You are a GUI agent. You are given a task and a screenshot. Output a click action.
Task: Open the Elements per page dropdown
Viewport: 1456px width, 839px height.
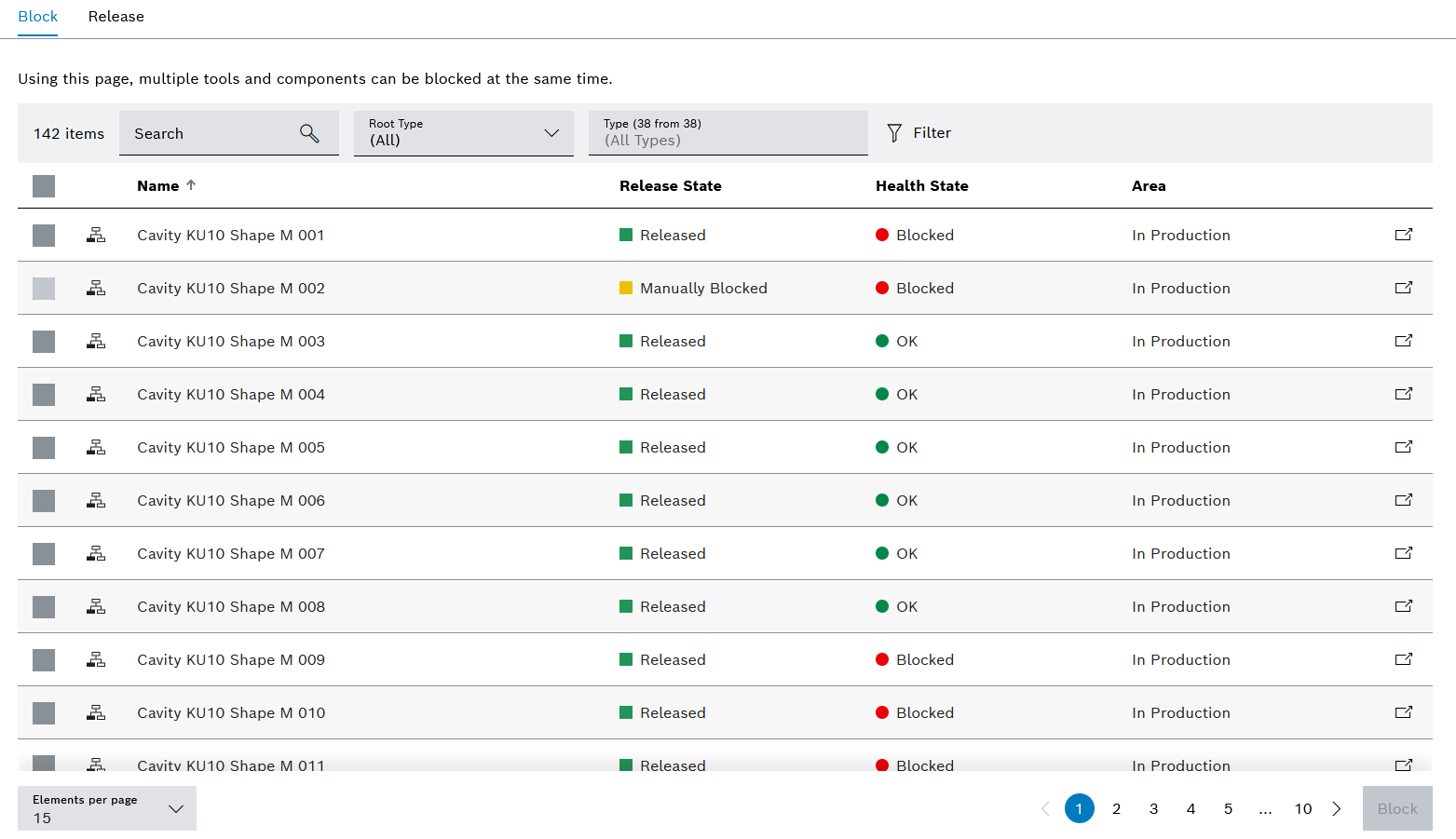(x=107, y=808)
